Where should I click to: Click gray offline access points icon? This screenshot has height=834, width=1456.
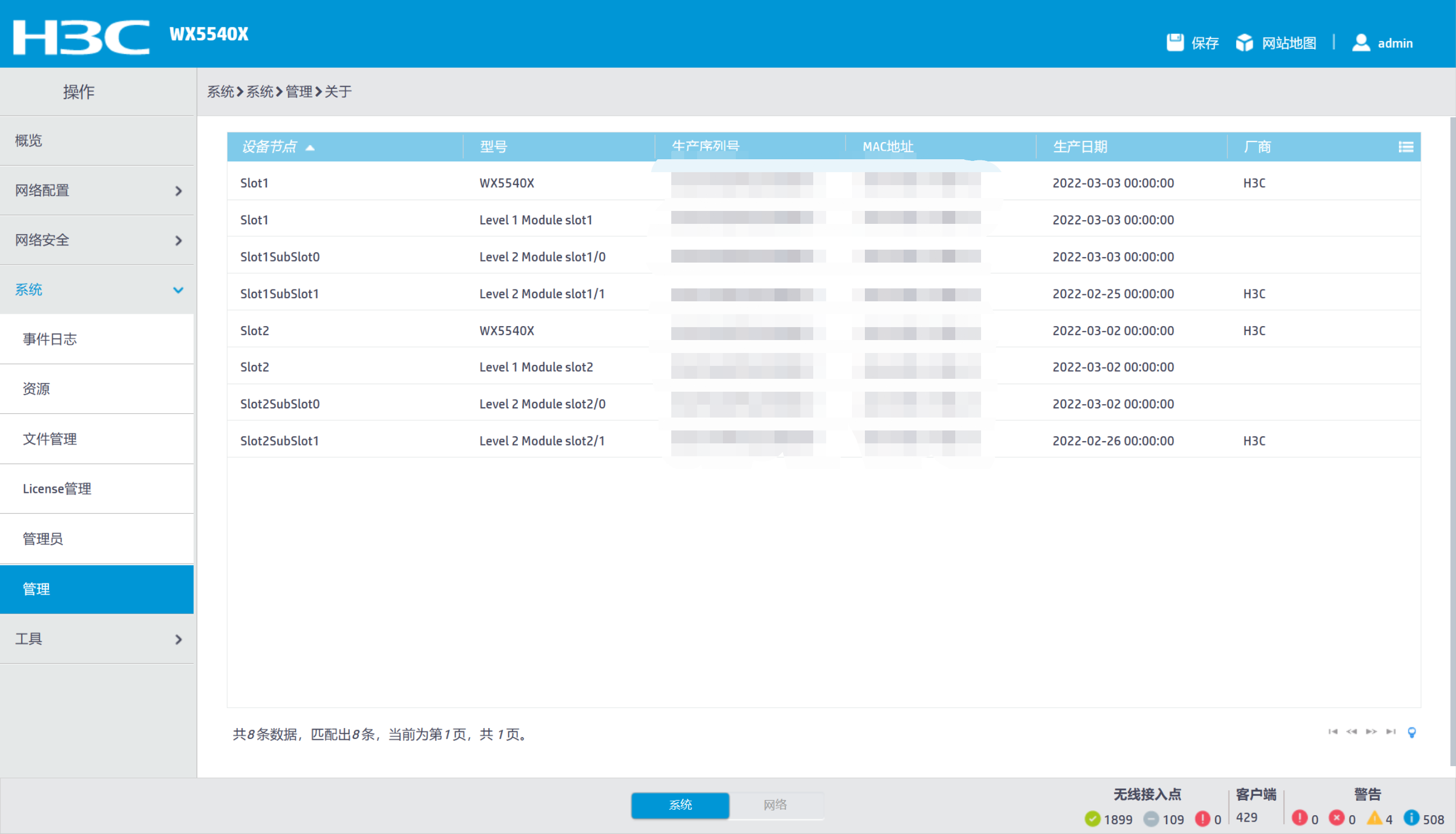tap(1151, 818)
